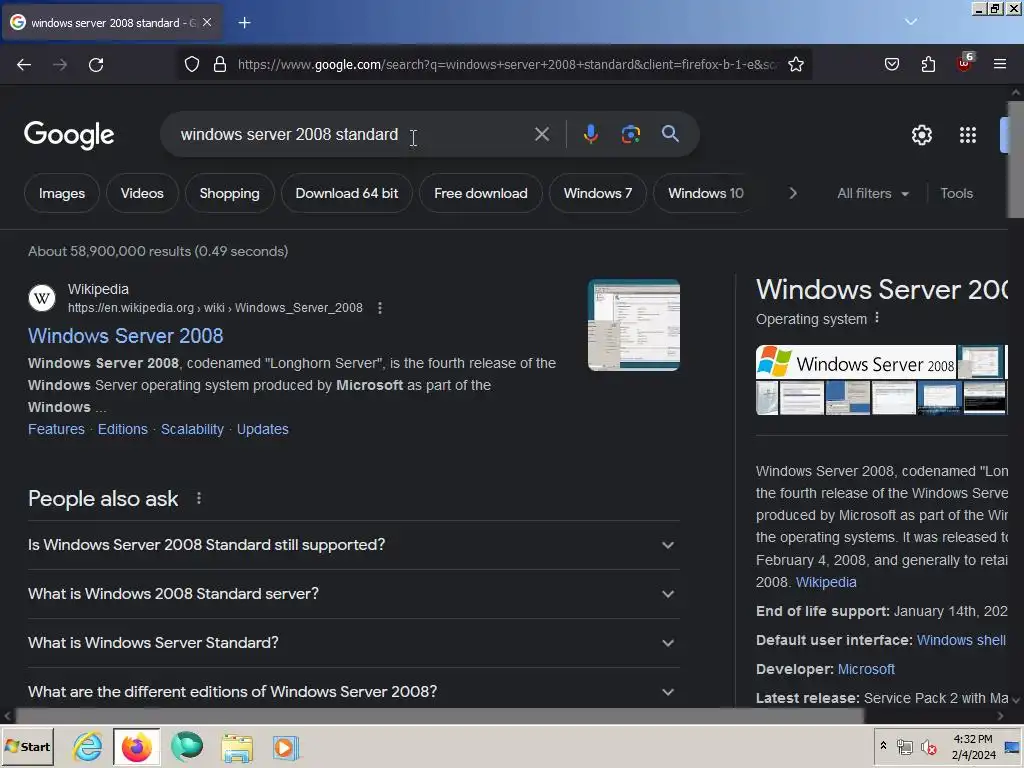View site security lock information
This screenshot has width=1024, height=768.
coord(220,65)
